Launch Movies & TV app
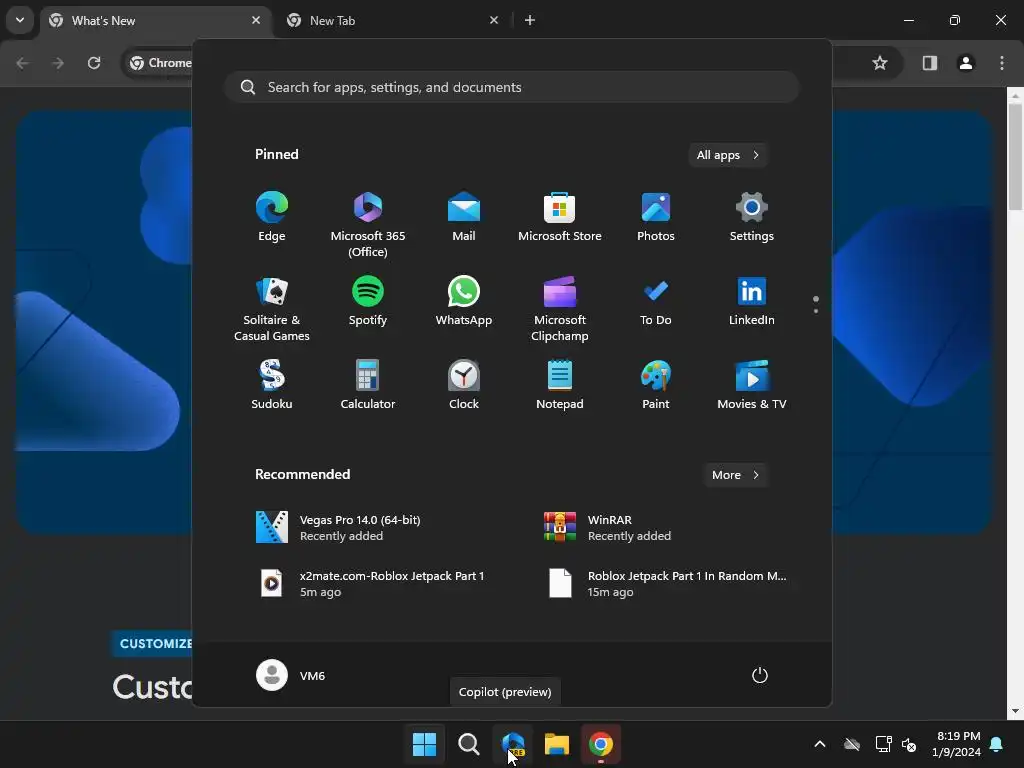Image resolution: width=1024 pixels, height=768 pixels. click(x=752, y=385)
